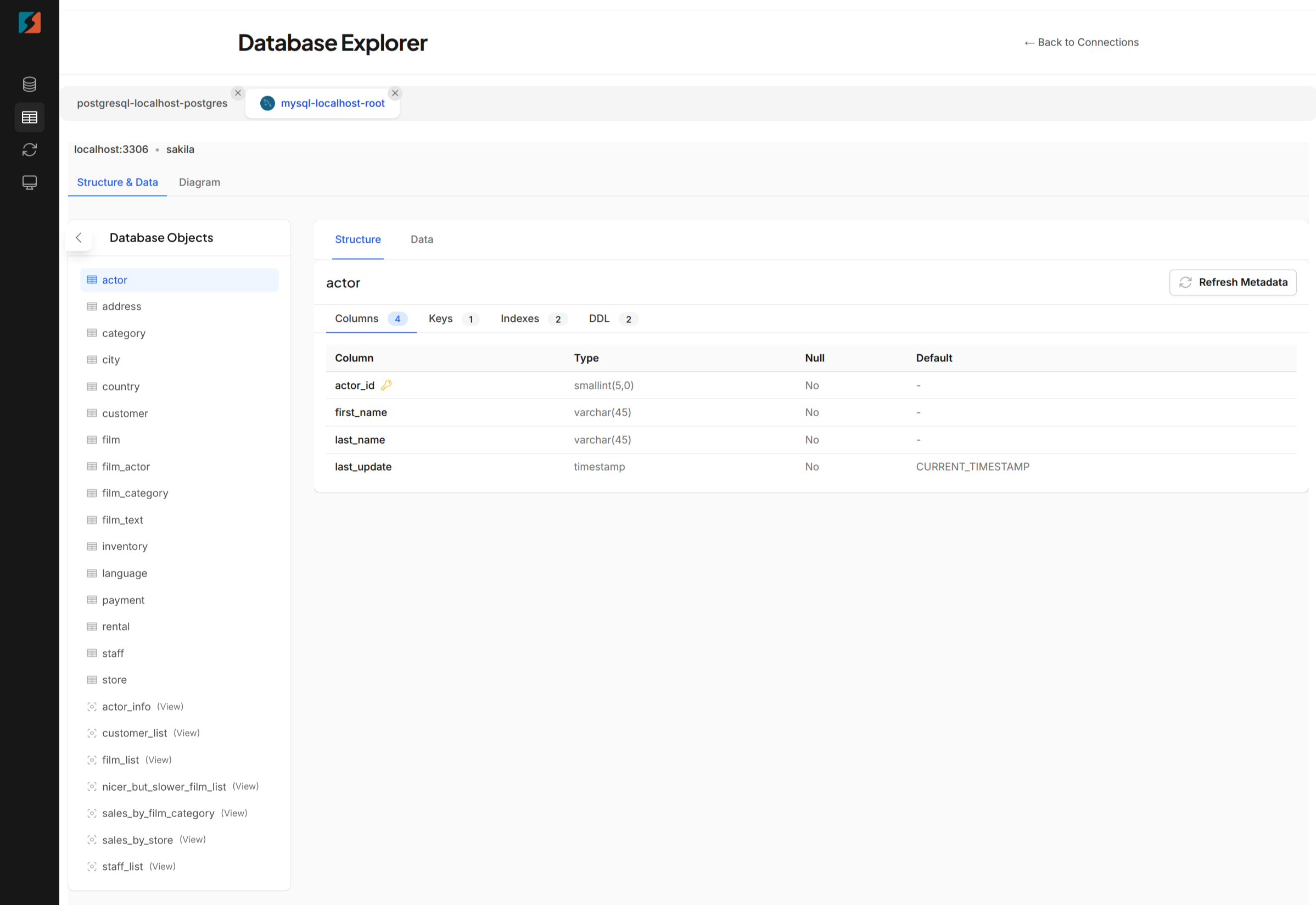Open the Data tab for the actor table

(x=422, y=239)
